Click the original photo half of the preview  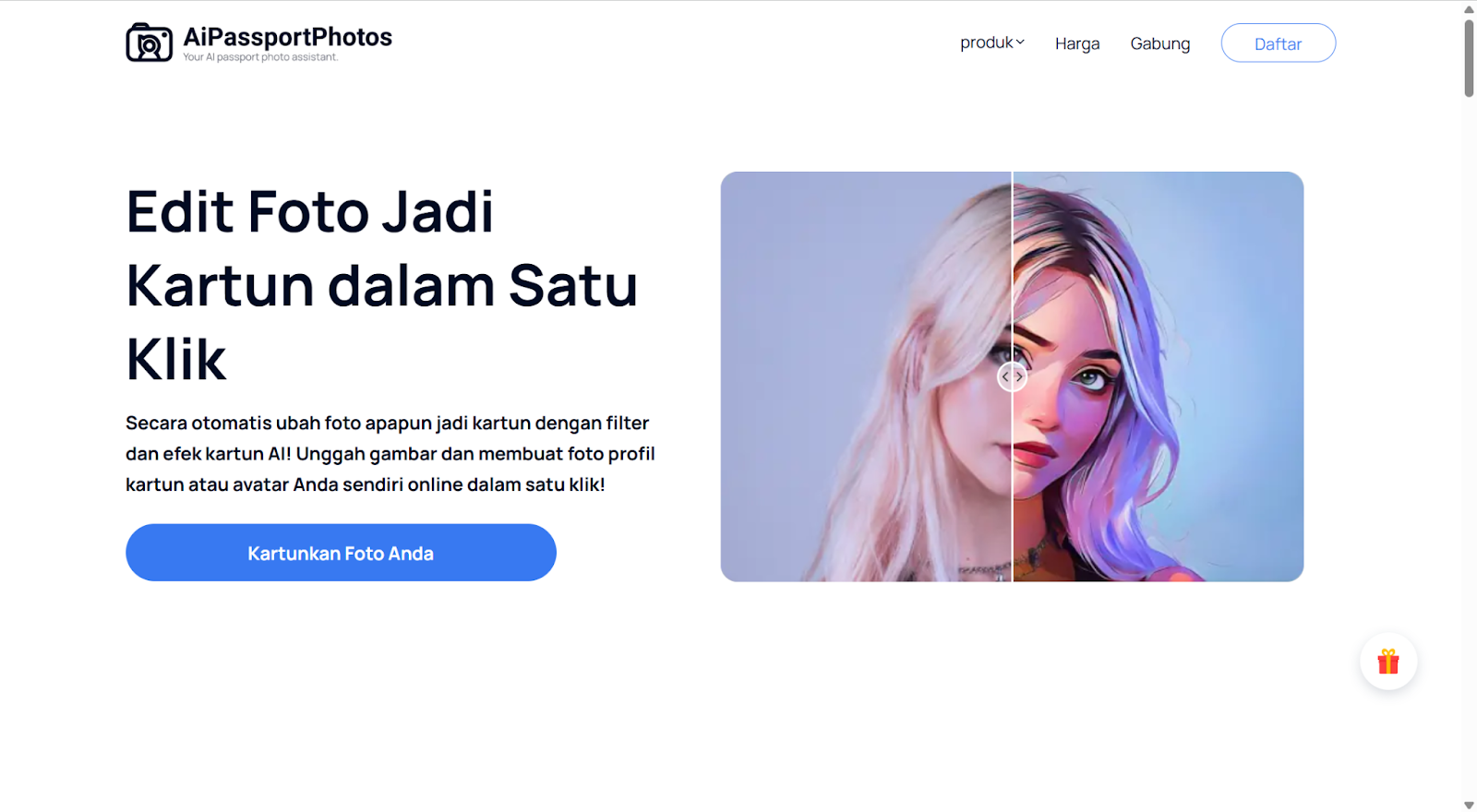866,376
